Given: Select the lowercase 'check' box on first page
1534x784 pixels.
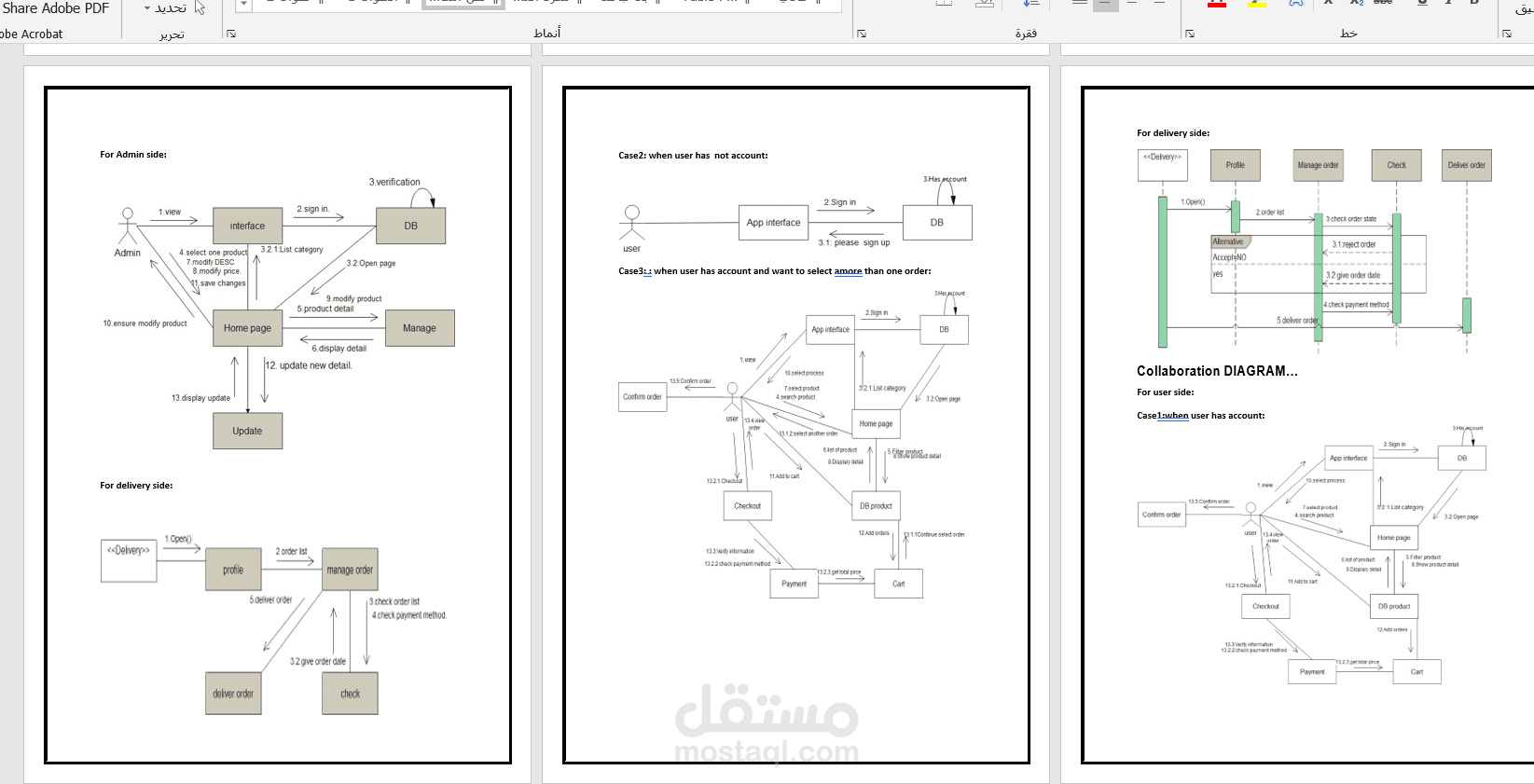Looking at the screenshot, I should click(x=350, y=694).
